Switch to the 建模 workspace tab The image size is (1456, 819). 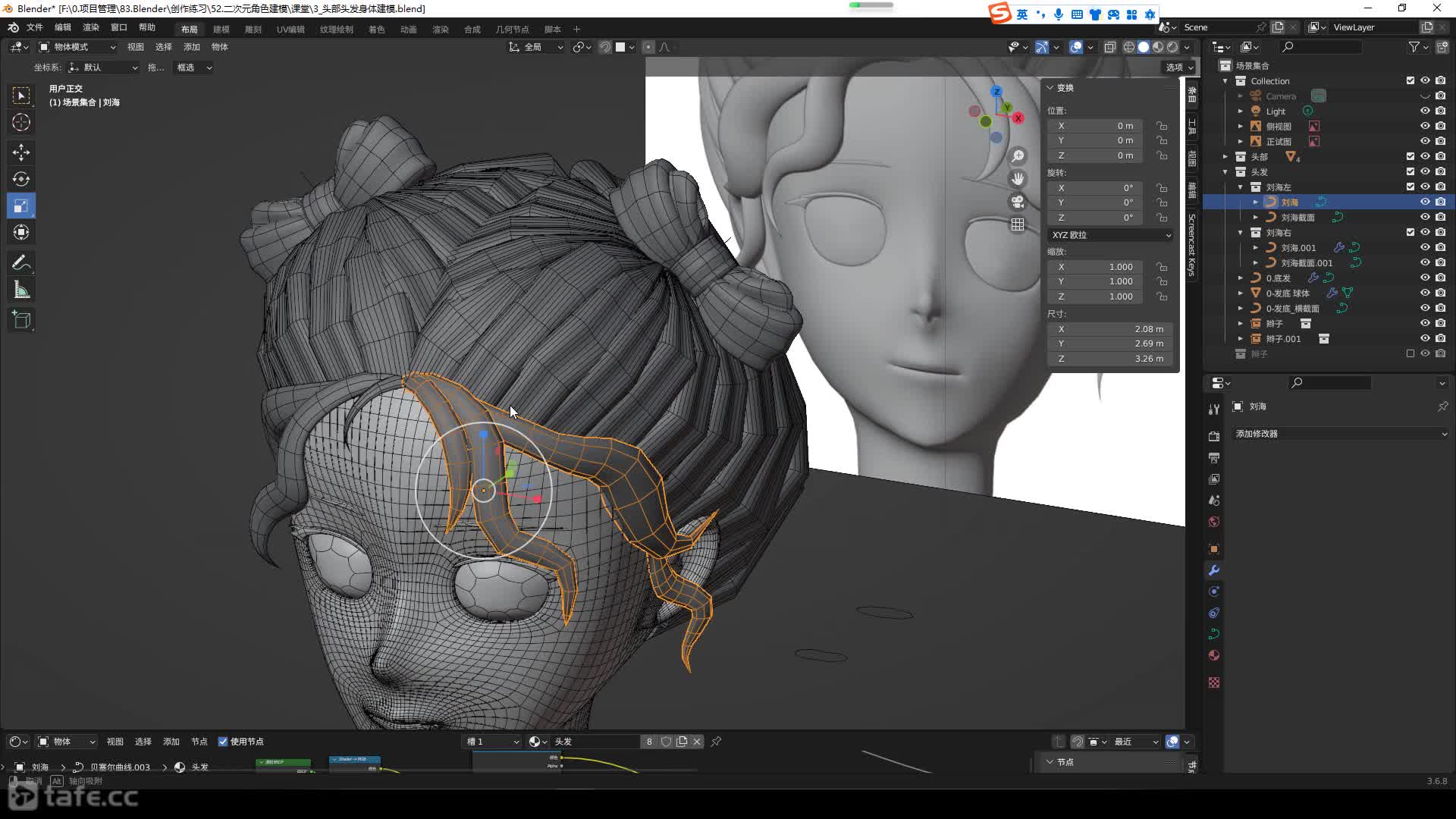pyautogui.click(x=221, y=29)
